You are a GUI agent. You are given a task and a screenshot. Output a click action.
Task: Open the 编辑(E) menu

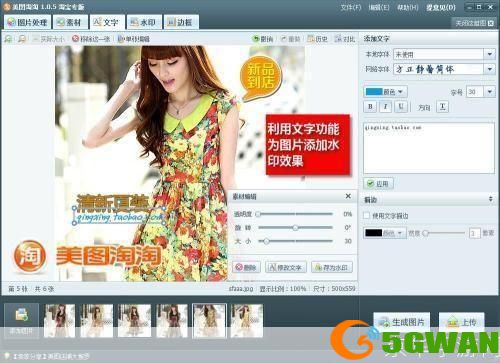379,7
